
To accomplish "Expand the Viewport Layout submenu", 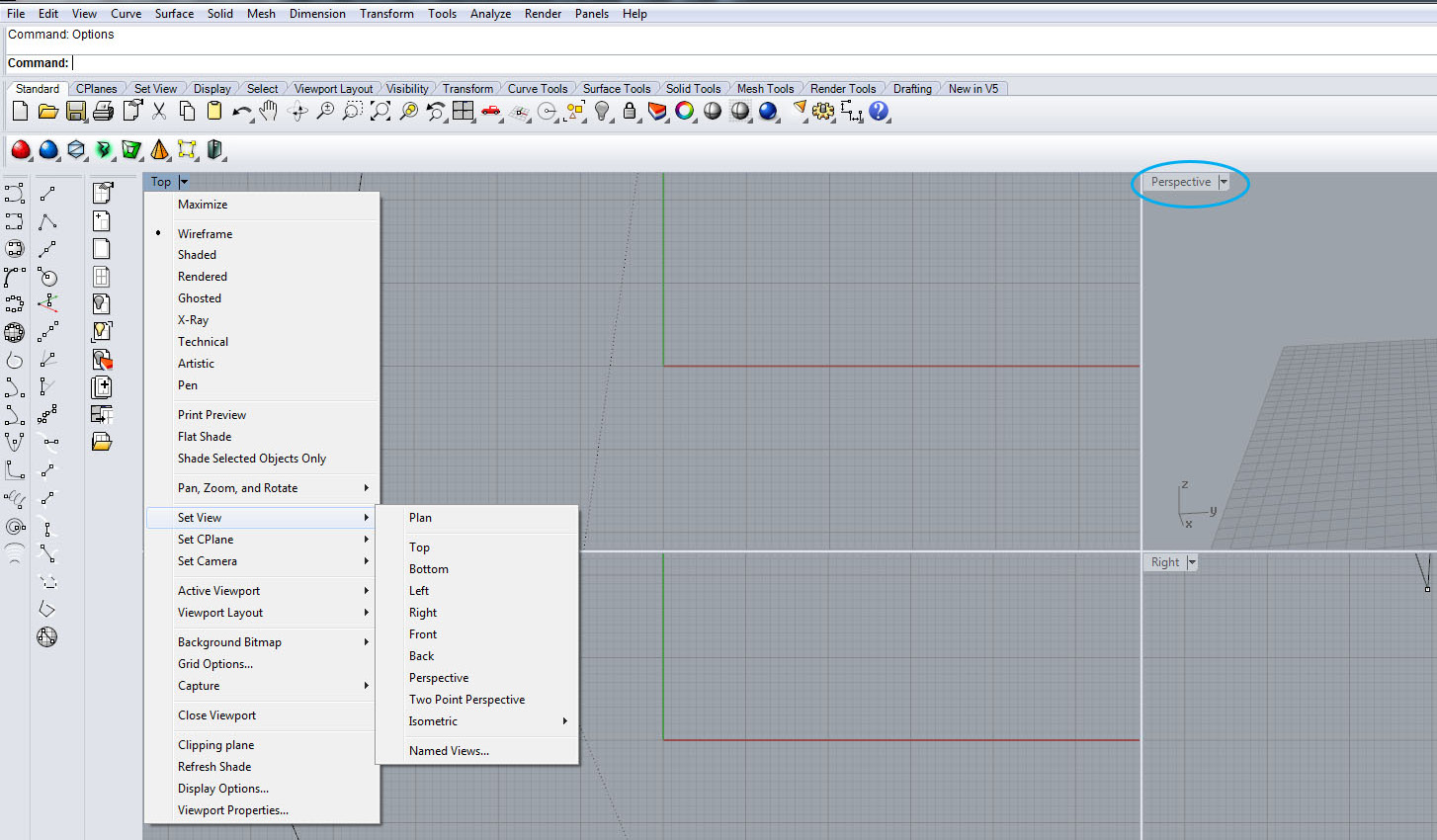I will tap(262, 613).
